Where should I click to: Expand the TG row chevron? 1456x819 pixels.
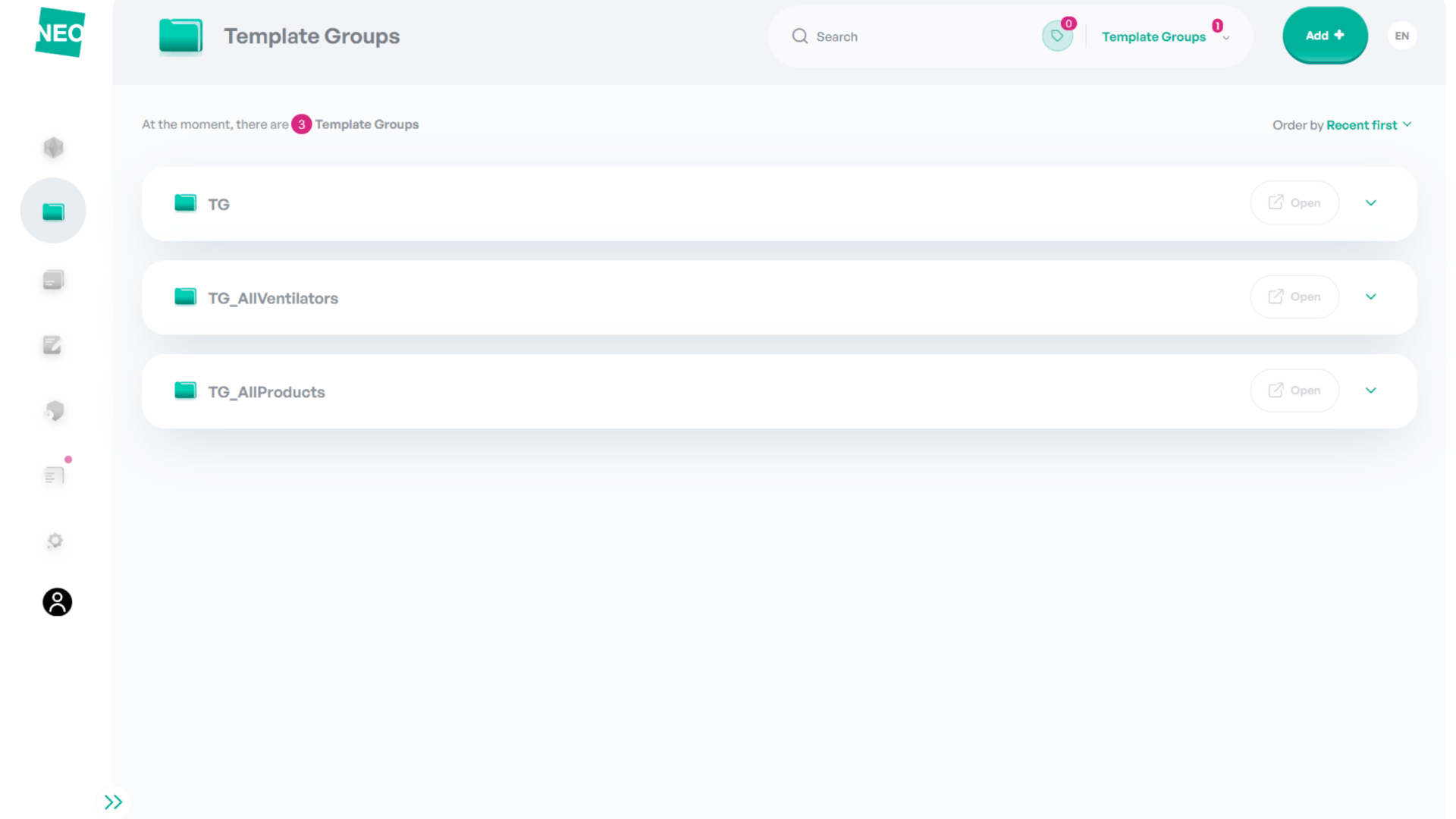click(1370, 202)
